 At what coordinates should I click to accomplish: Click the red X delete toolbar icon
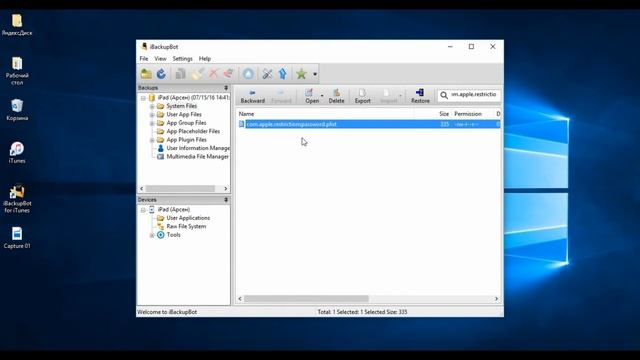click(213, 74)
